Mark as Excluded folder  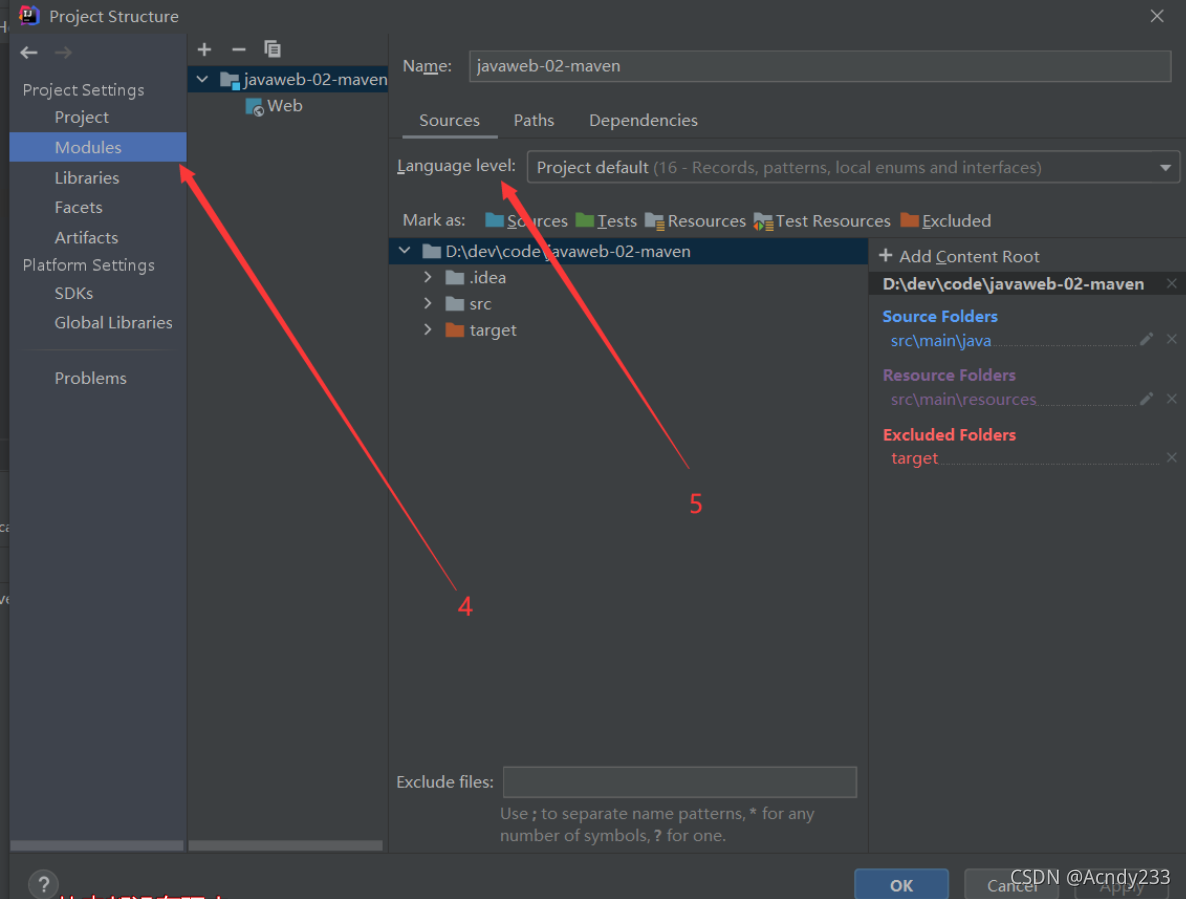tap(945, 221)
